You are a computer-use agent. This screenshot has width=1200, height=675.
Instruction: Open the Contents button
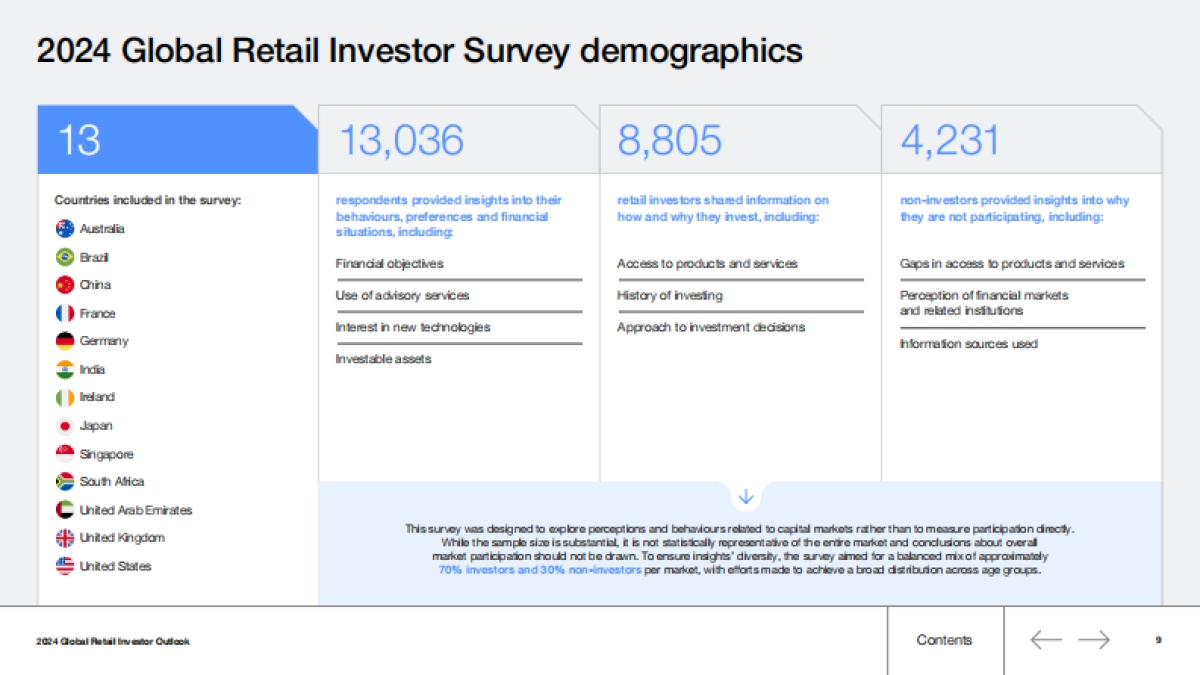coord(944,640)
